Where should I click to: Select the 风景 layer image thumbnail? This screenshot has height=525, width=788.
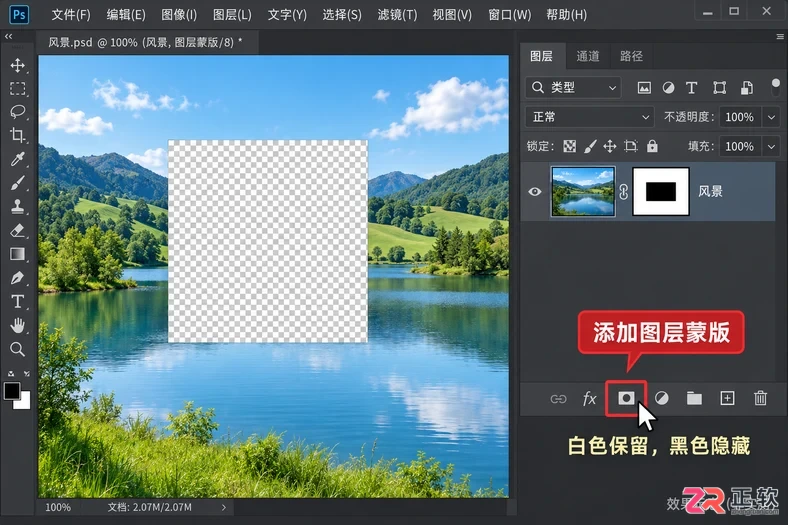pos(583,192)
